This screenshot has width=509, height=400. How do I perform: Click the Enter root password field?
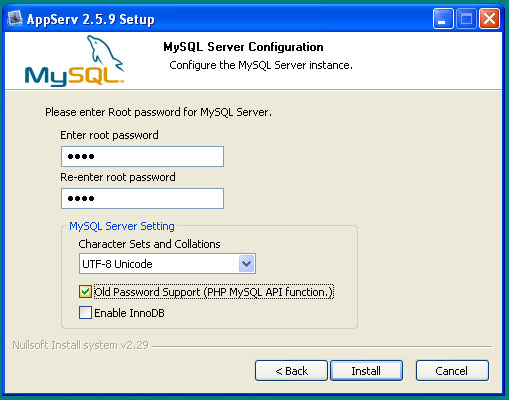(142, 156)
